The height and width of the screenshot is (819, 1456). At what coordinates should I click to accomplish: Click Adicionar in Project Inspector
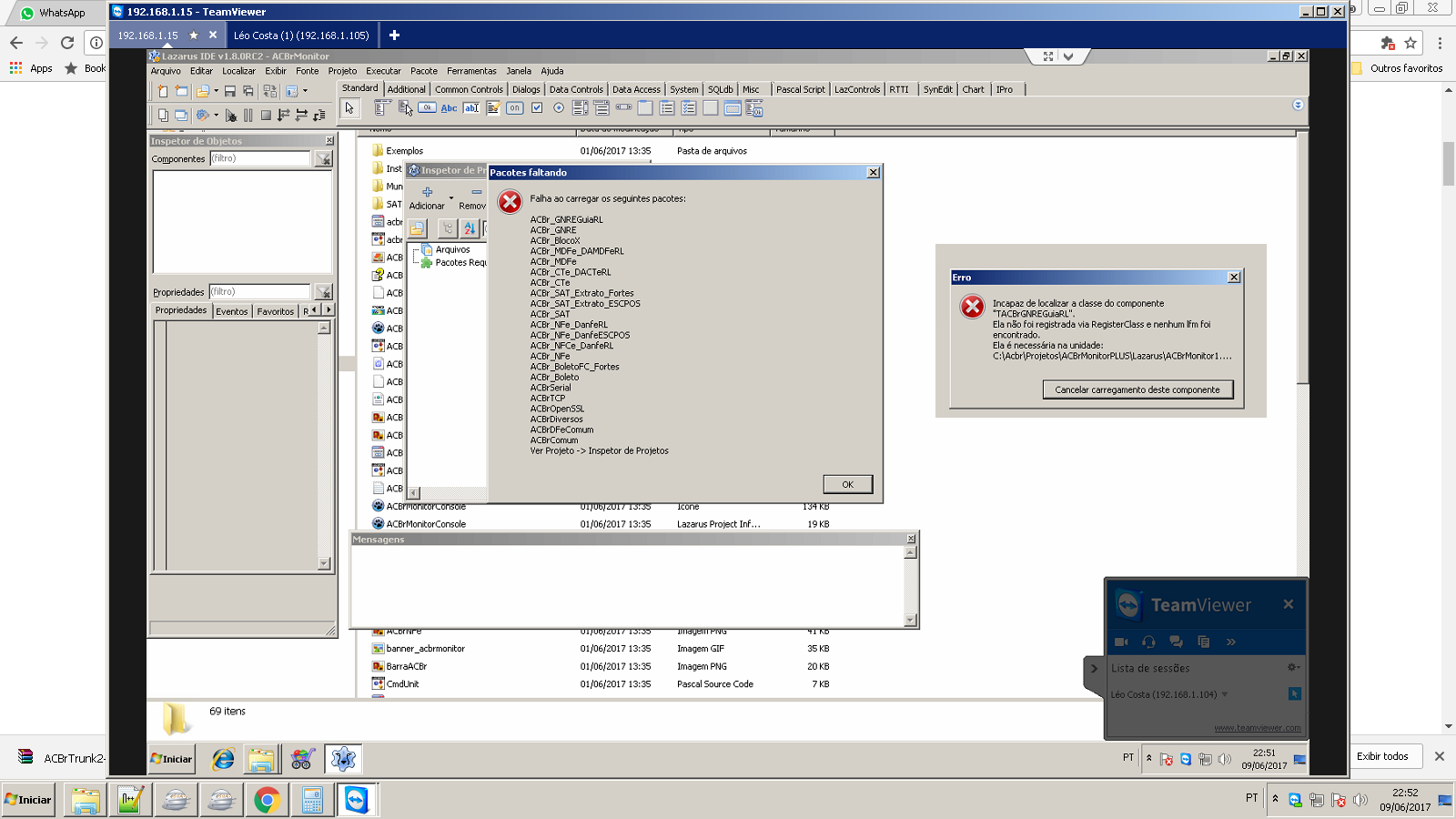[427, 198]
